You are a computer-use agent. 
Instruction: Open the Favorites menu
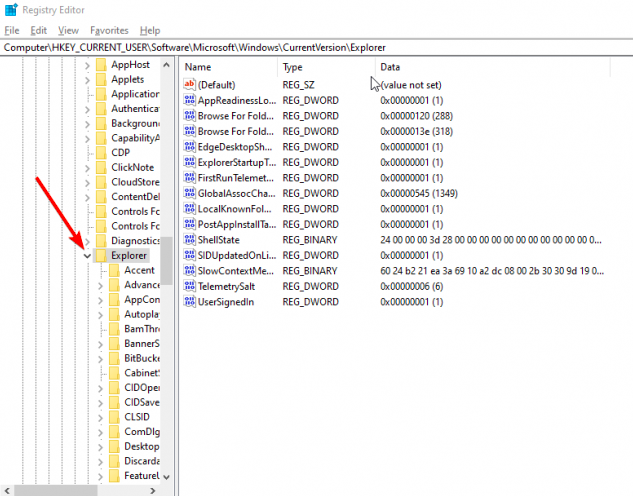pyautogui.click(x=109, y=31)
